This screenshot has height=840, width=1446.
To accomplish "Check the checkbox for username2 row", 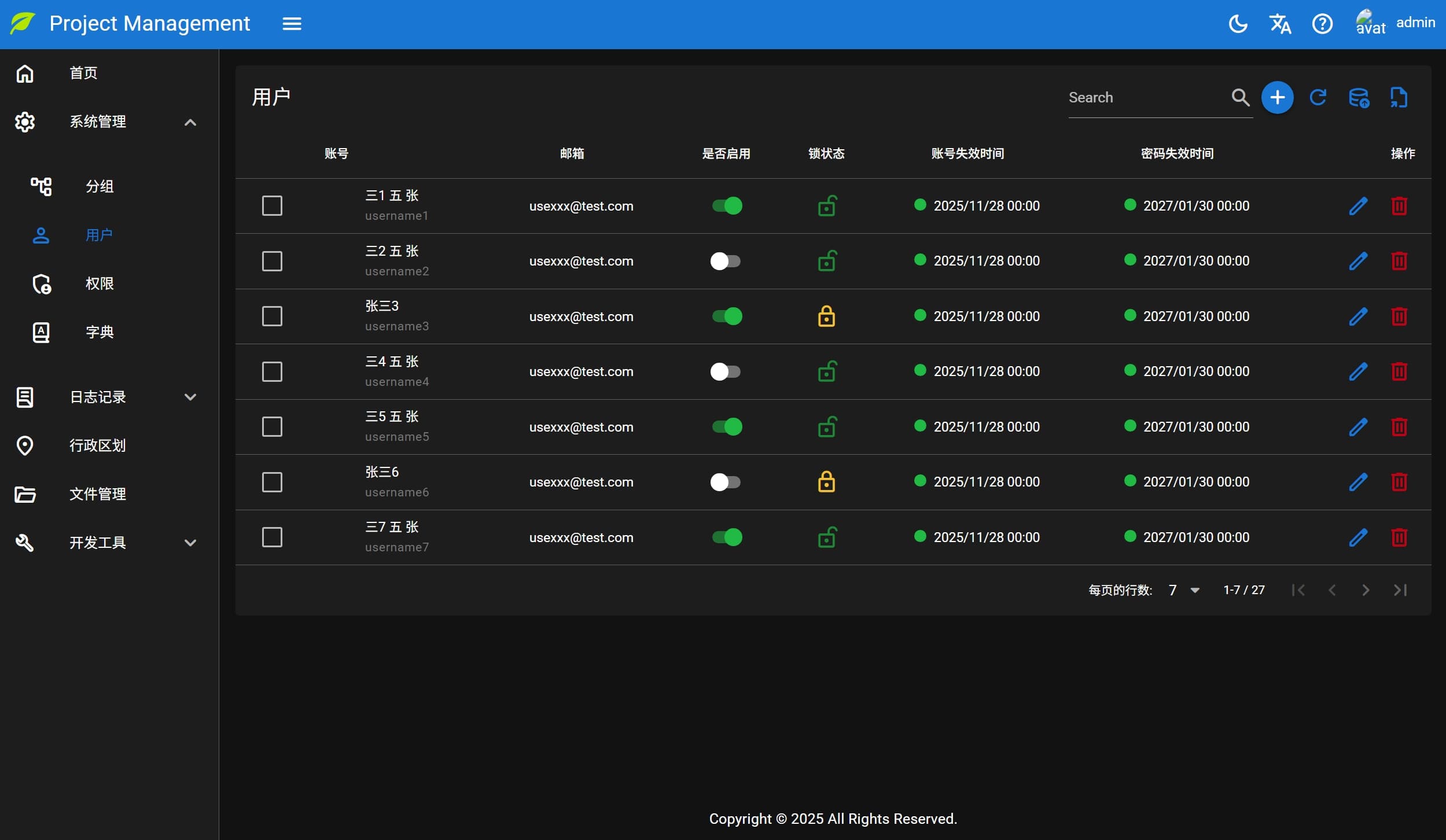I will click(272, 261).
